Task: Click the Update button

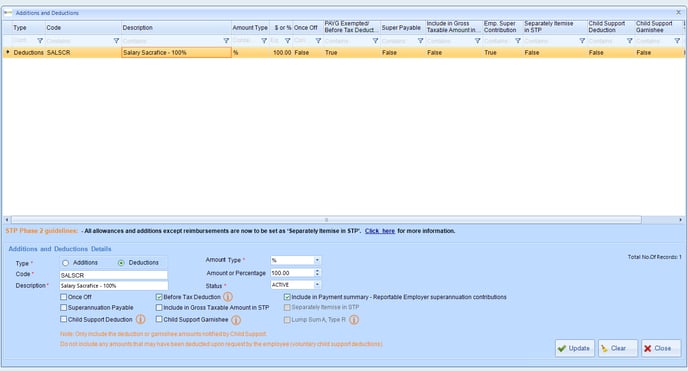Action: pos(575,348)
